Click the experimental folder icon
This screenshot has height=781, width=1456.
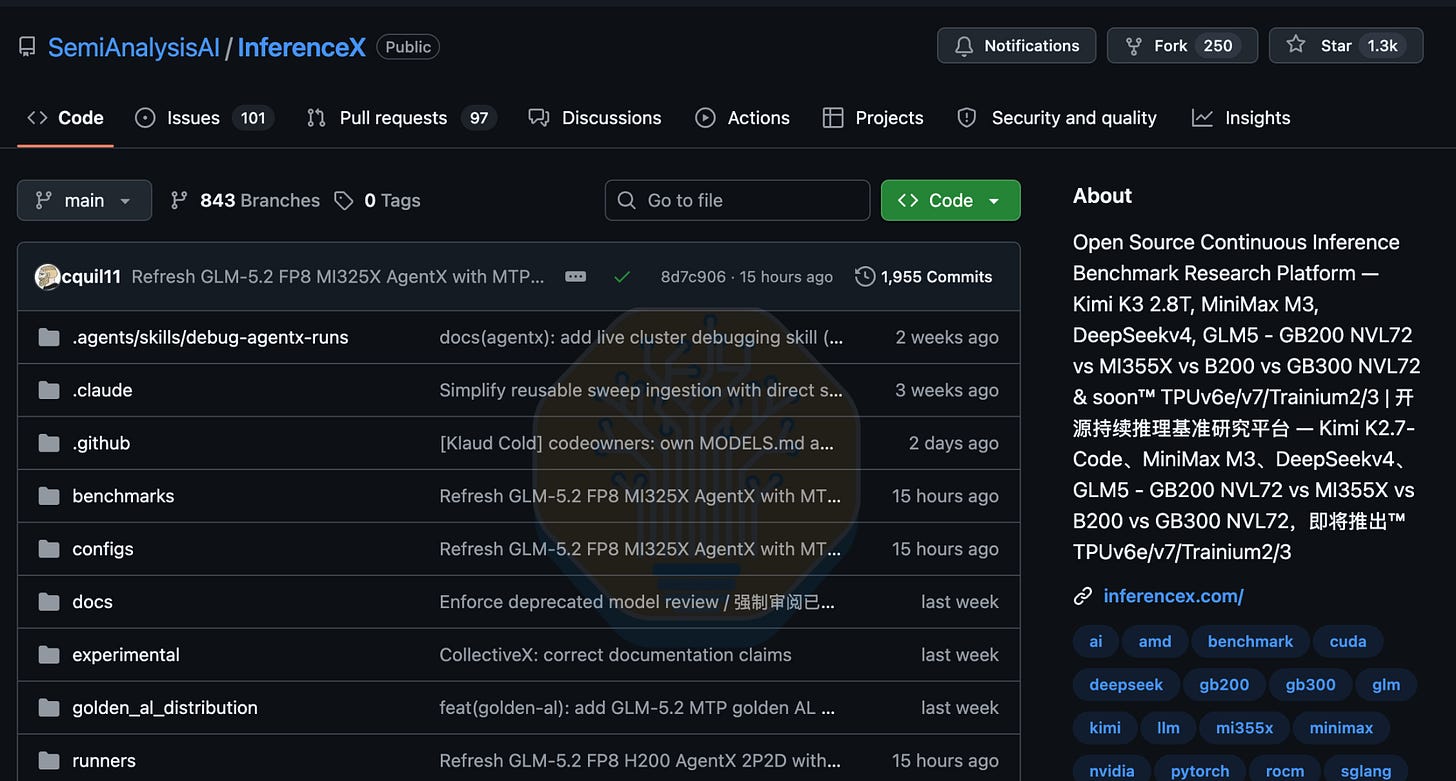pyautogui.click(x=48, y=655)
